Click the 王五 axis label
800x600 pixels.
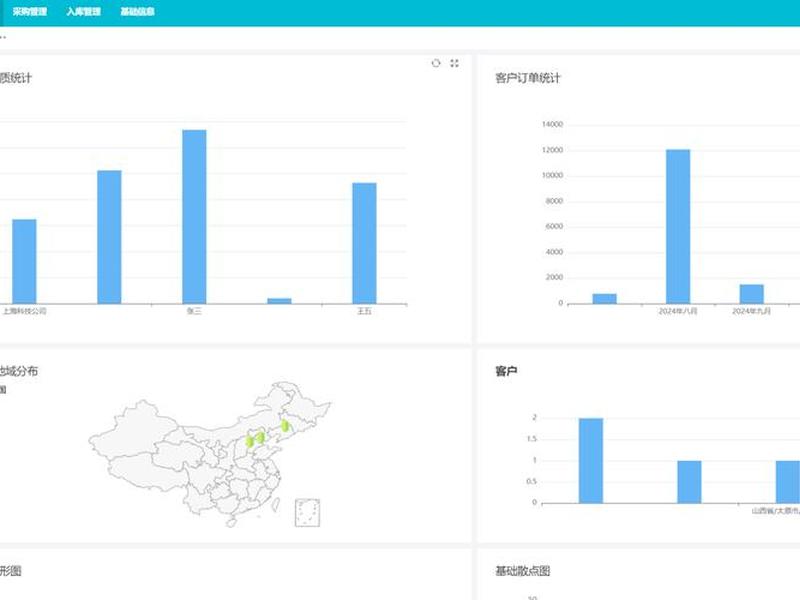tap(364, 311)
